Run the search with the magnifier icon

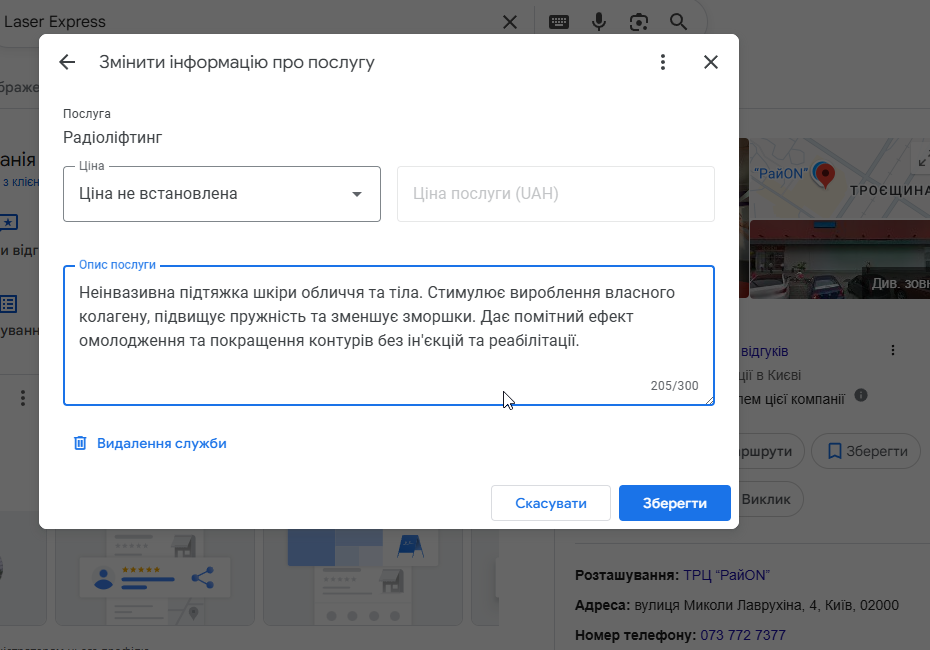678,22
